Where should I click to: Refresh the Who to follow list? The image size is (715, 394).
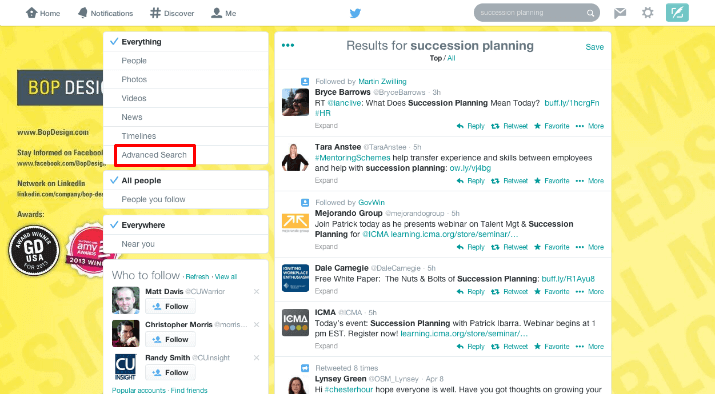tap(197, 277)
